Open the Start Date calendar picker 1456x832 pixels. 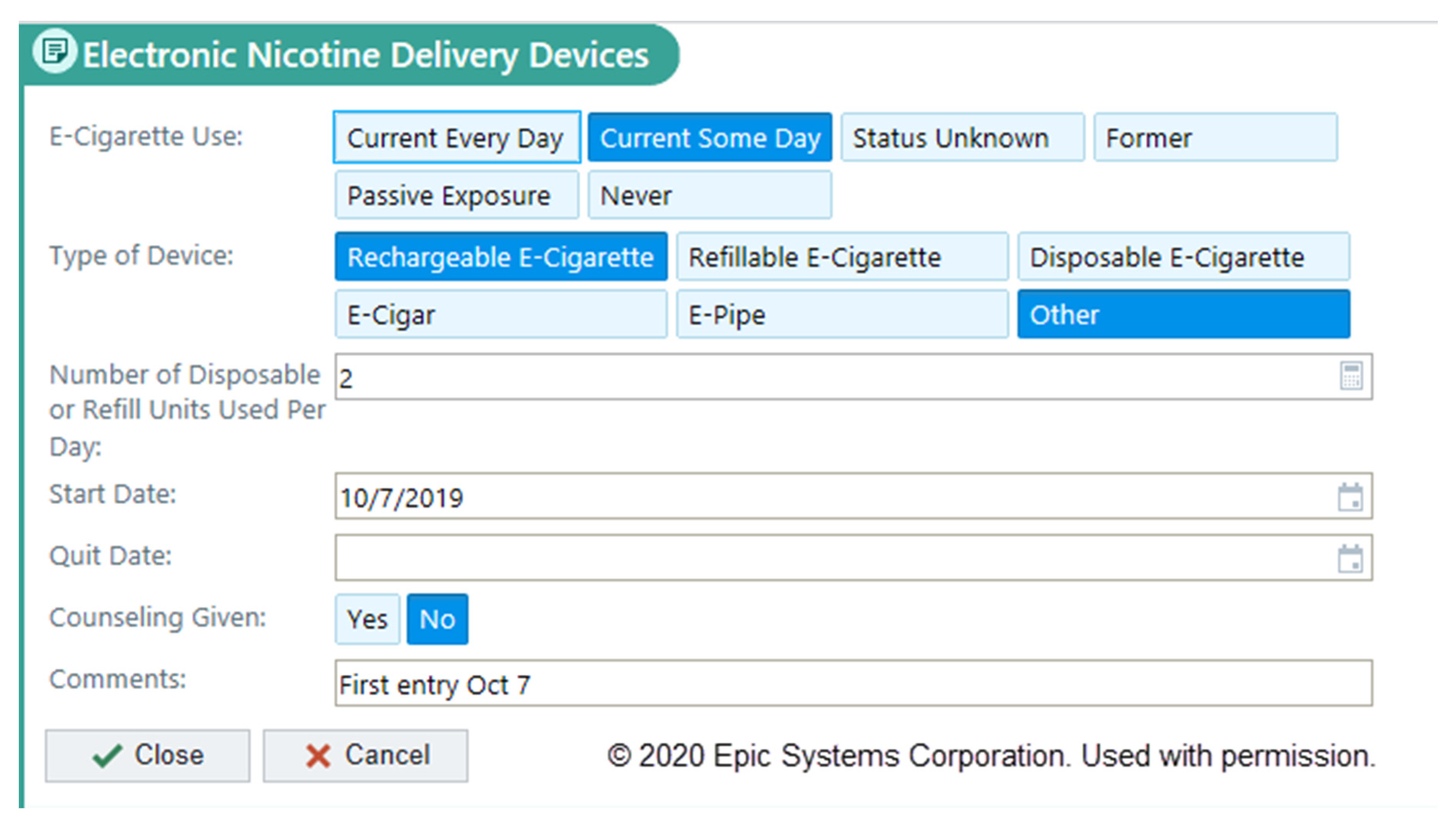(1350, 497)
